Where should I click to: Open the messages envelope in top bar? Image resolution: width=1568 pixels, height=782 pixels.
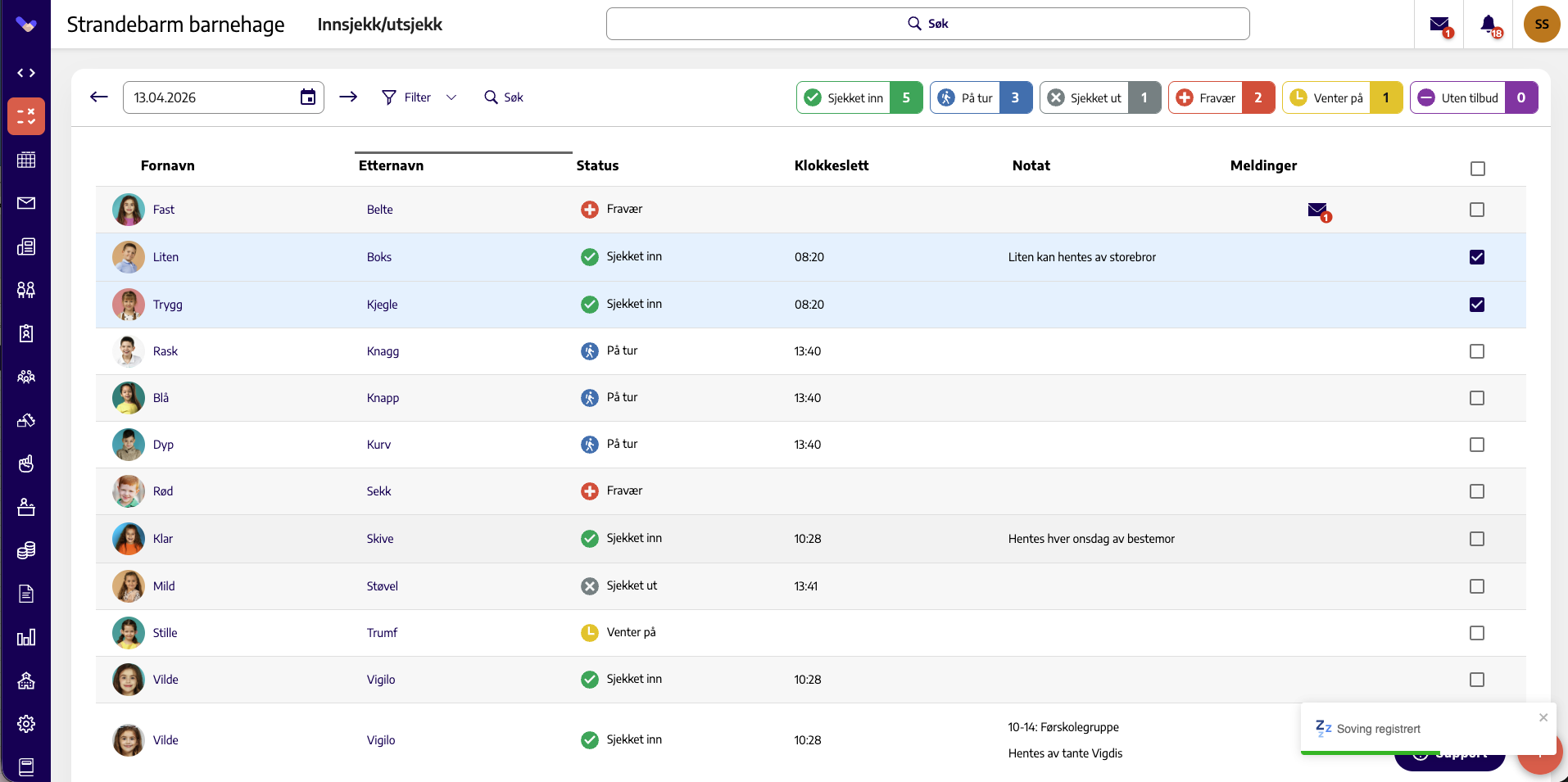pos(1440,25)
